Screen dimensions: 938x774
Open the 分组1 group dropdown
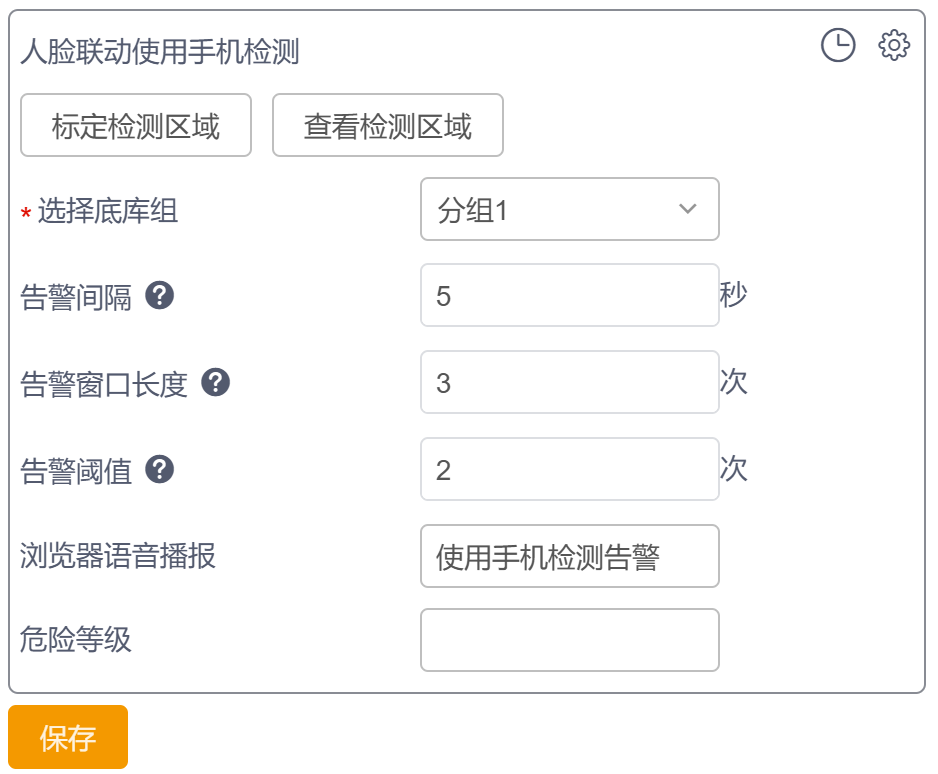[570, 209]
